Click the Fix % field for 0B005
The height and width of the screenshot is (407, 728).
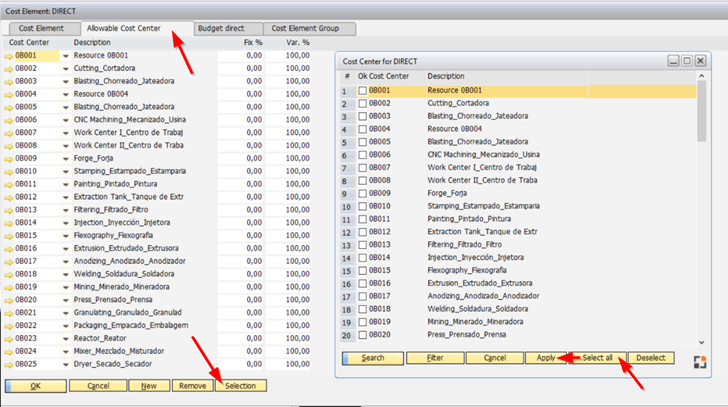click(x=240, y=107)
